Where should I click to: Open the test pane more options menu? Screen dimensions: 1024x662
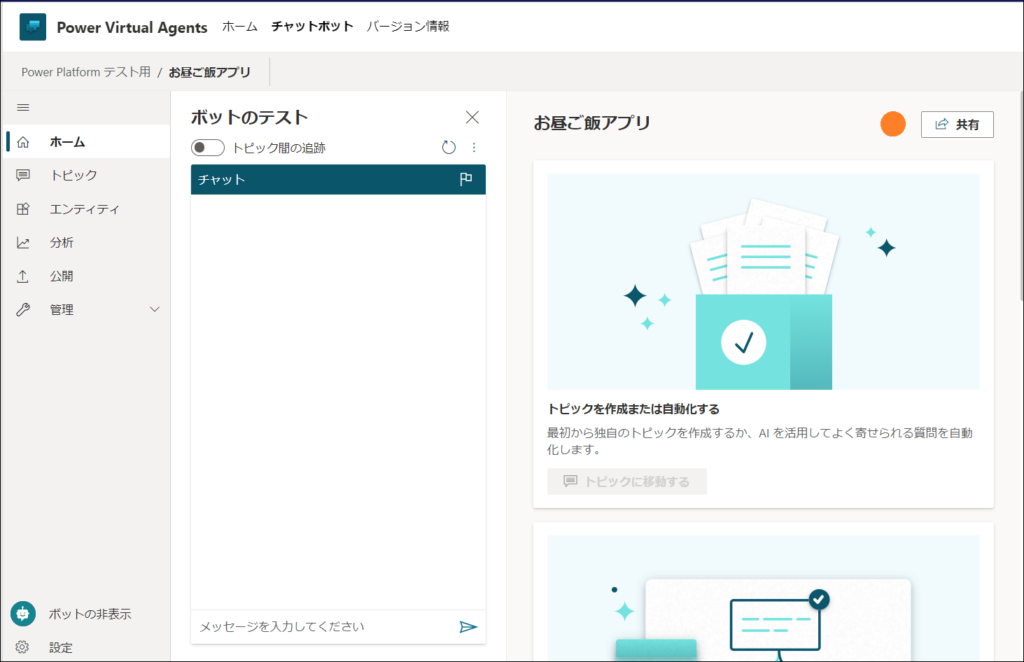tap(474, 148)
